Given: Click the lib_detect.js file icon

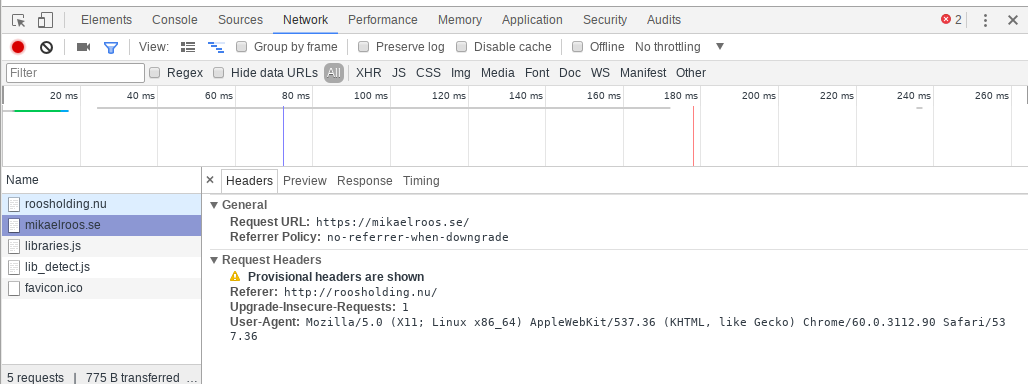Looking at the screenshot, I should [x=14, y=267].
